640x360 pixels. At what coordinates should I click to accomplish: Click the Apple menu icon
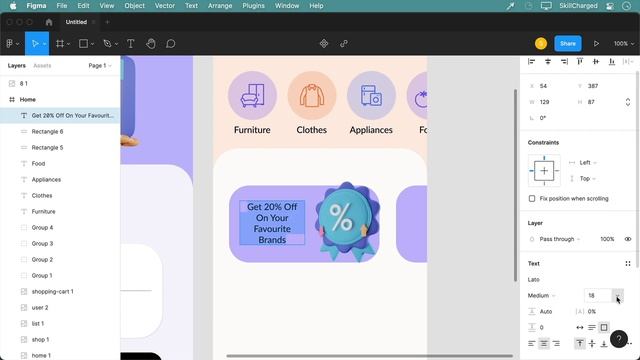pos(13,6)
